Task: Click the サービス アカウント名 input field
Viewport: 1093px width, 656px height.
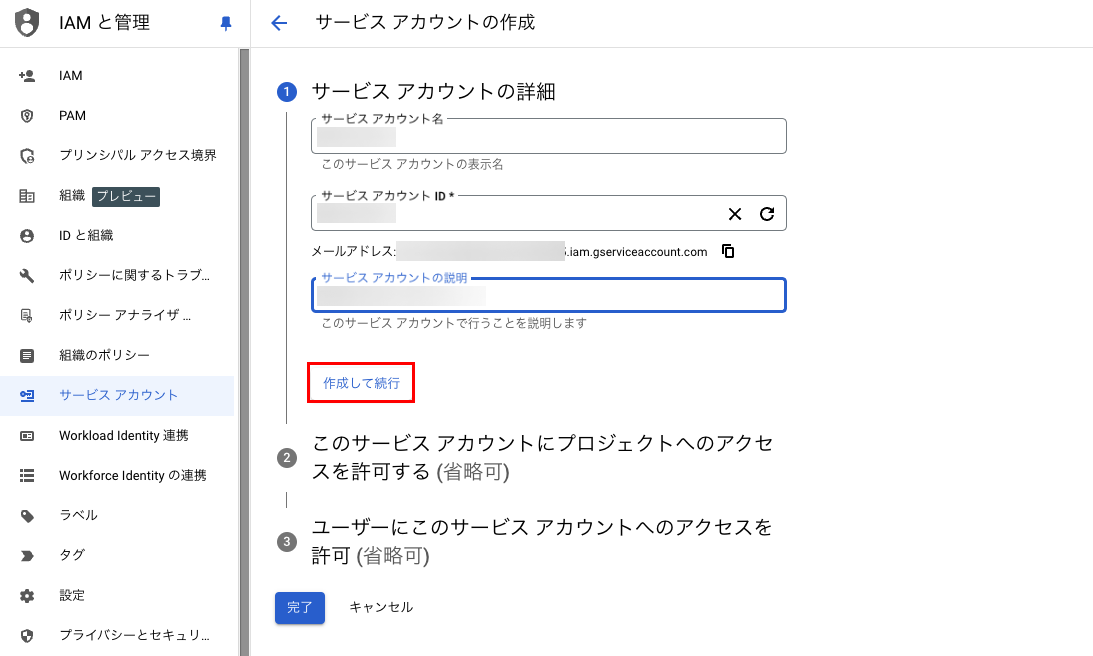Action: pyautogui.click(x=548, y=136)
